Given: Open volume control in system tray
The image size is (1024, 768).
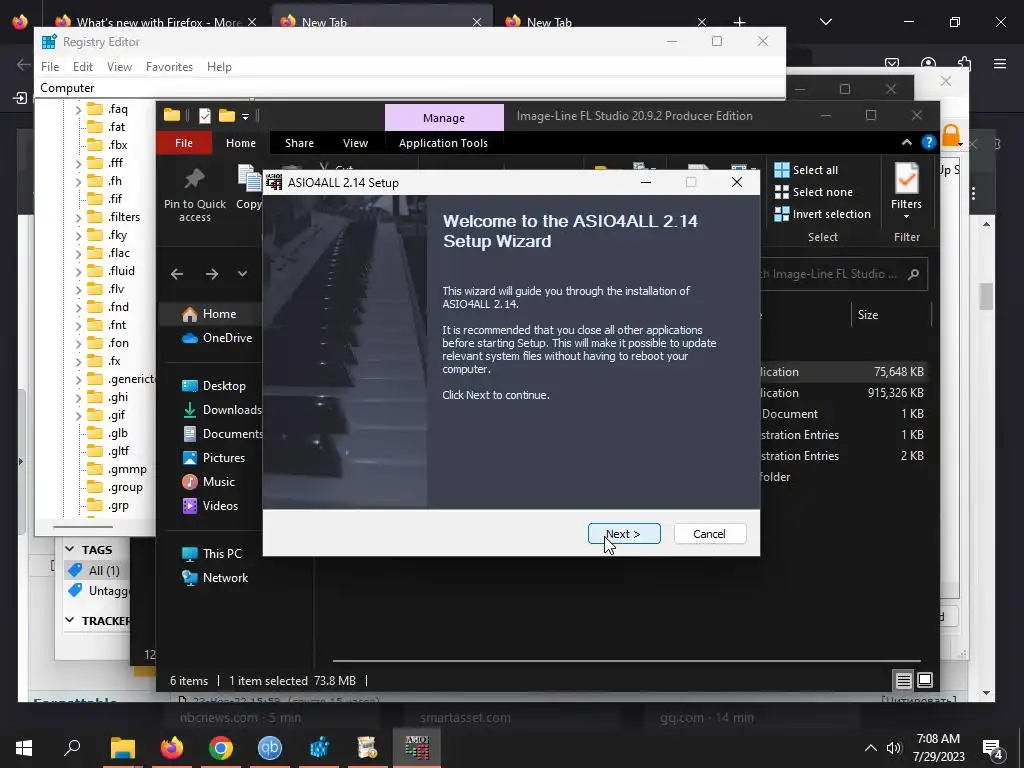Looking at the screenshot, I should (894, 748).
